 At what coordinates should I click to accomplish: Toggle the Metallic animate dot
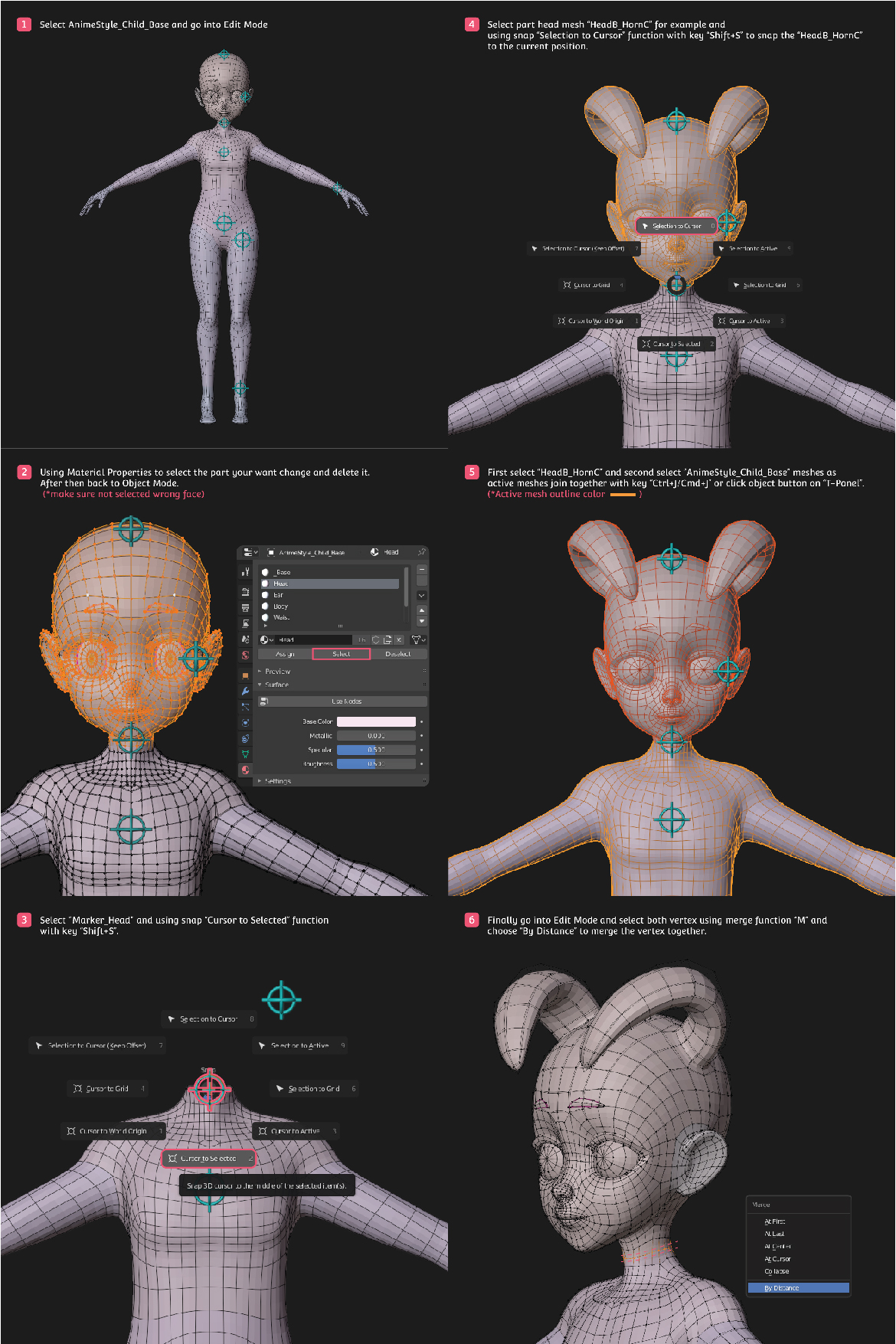click(x=421, y=735)
